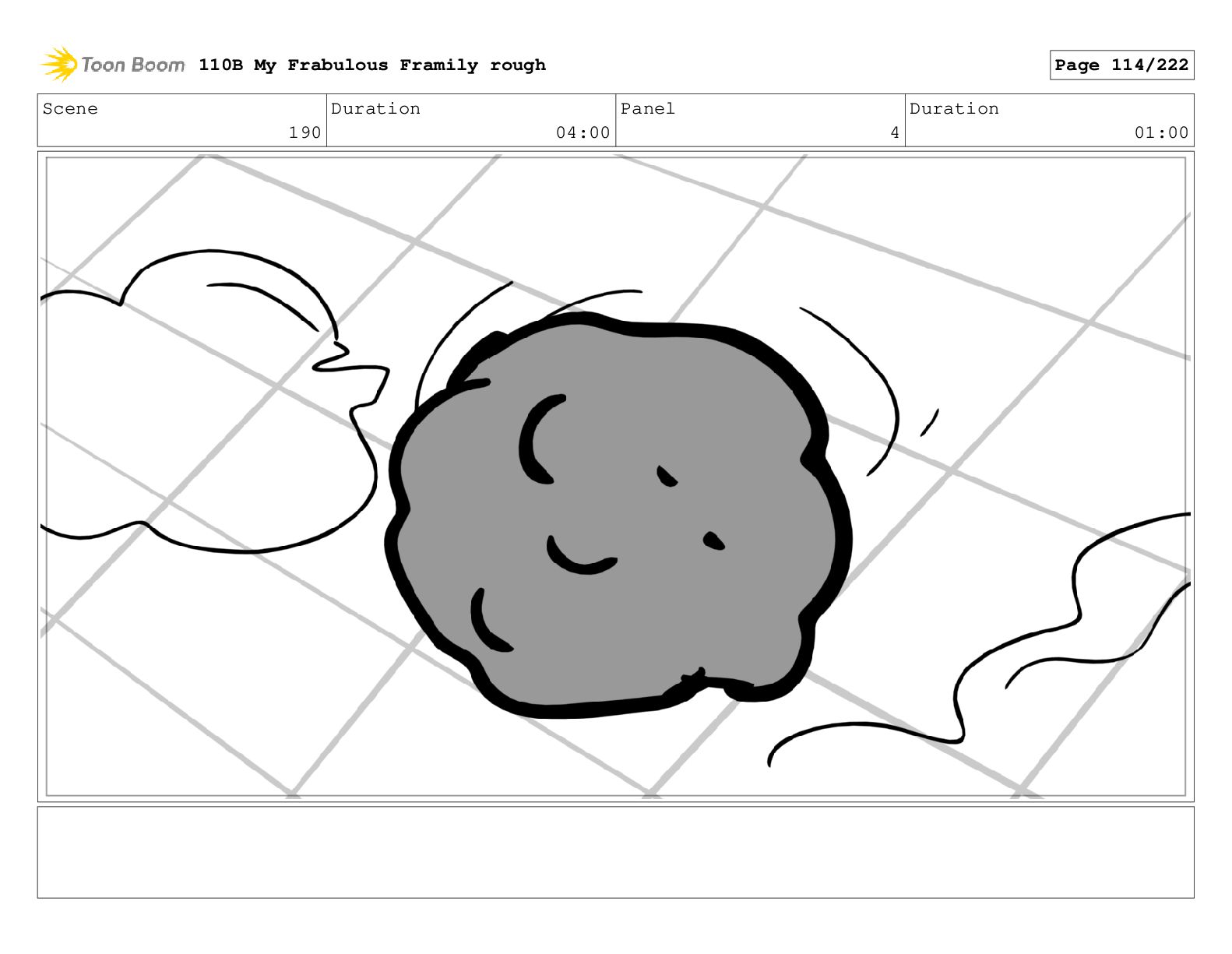This screenshot has width=1232, height=954.
Task: Click the gray blob drawing in the storyboard panel
Action: point(619,514)
